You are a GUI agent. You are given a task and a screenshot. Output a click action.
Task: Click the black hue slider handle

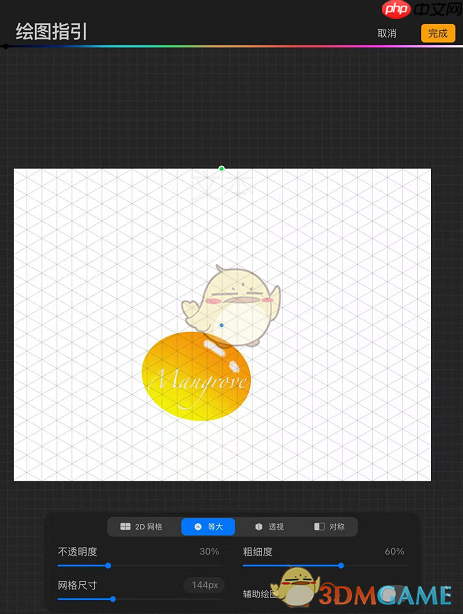(x=5, y=47)
